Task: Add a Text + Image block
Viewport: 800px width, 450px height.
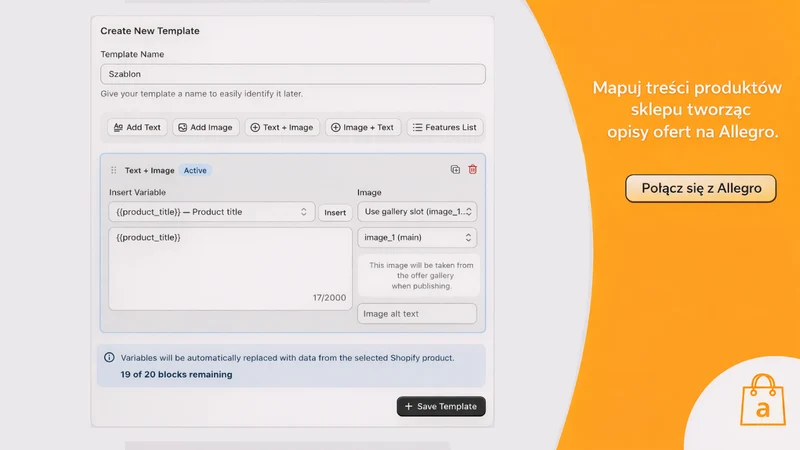Action: coord(282,128)
